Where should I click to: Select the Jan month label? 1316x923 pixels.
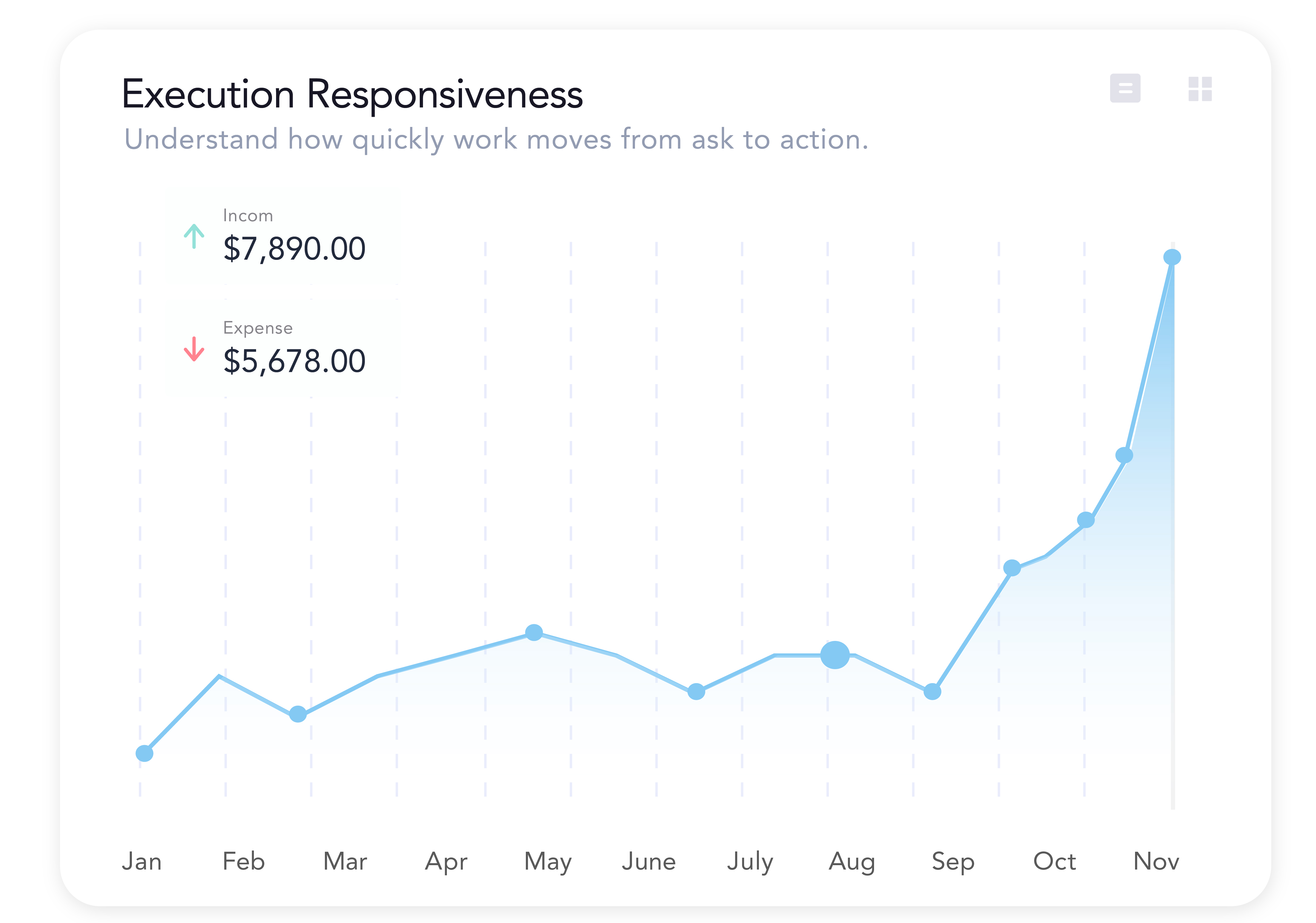(x=141, y=861)
